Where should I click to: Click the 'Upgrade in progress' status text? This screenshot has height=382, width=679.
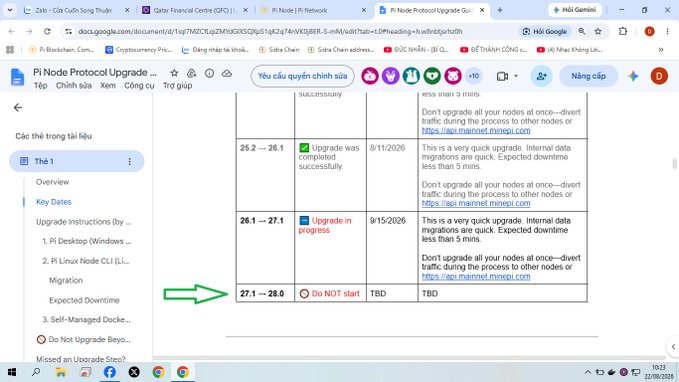pyautogui.click(x=325, y=225)
